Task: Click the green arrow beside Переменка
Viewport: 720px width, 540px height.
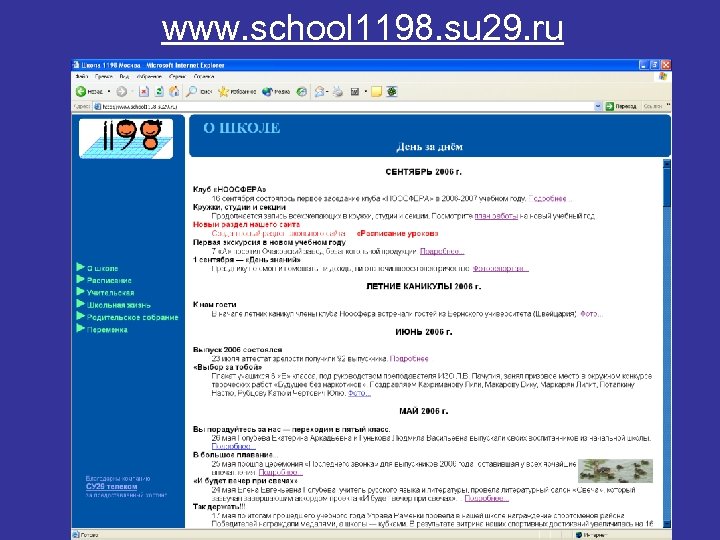Action: (80, 329)
